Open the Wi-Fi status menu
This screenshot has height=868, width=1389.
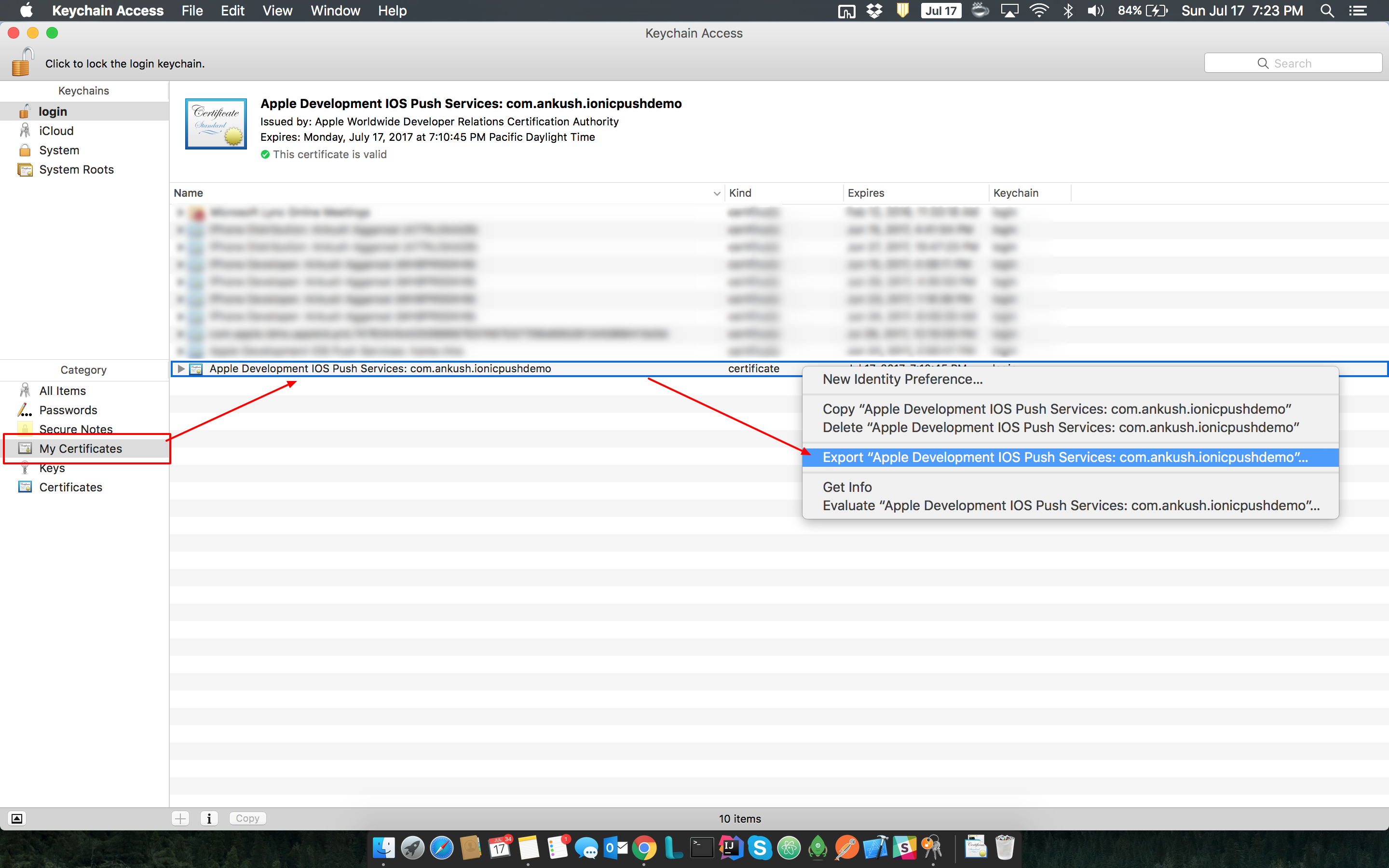click(1039, 10)
